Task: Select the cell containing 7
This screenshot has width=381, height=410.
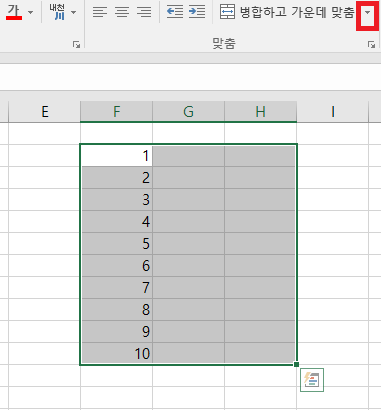Action: [x=116, y=288]
